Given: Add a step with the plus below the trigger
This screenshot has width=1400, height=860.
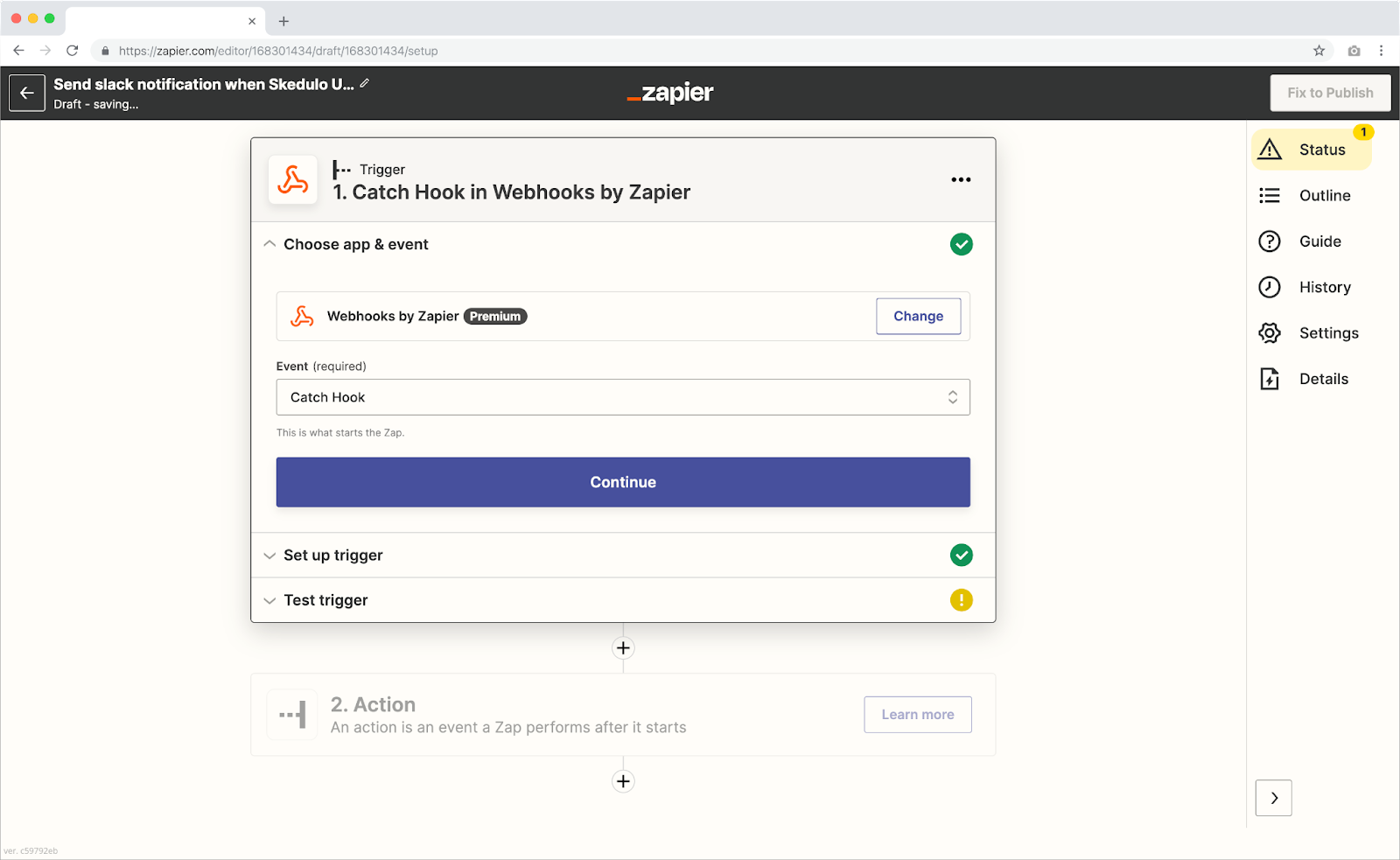Looking at the screenshot, I should coord(623,648).
